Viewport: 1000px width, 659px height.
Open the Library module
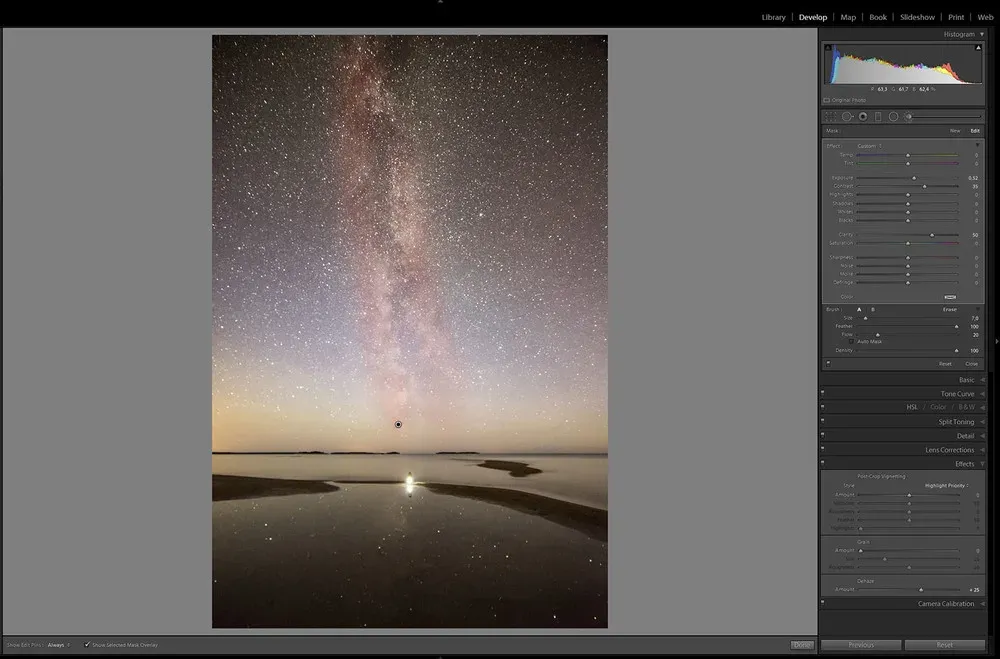[x=773, y=17]
